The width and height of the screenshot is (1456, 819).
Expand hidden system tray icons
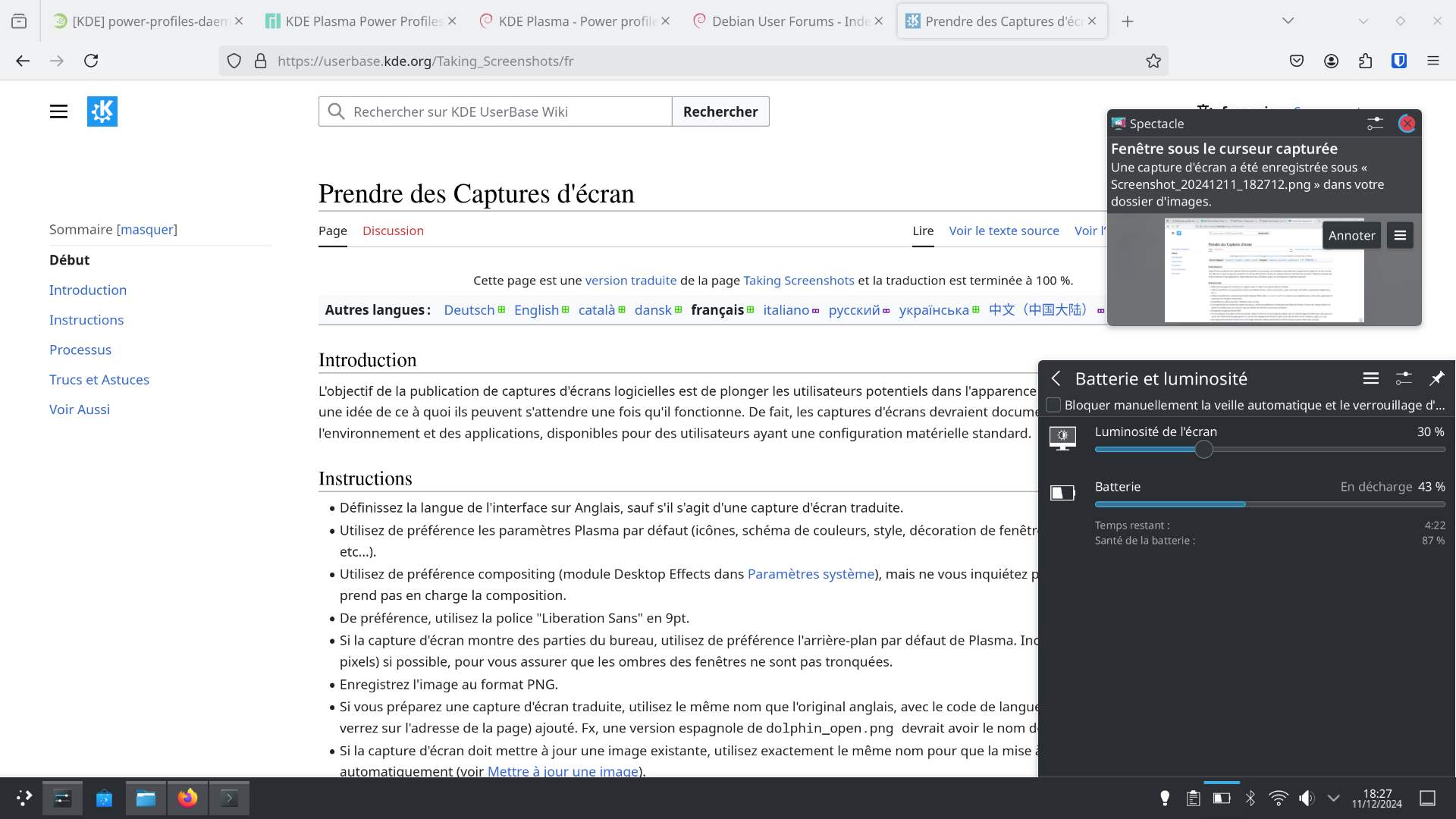click(1334, 798)
